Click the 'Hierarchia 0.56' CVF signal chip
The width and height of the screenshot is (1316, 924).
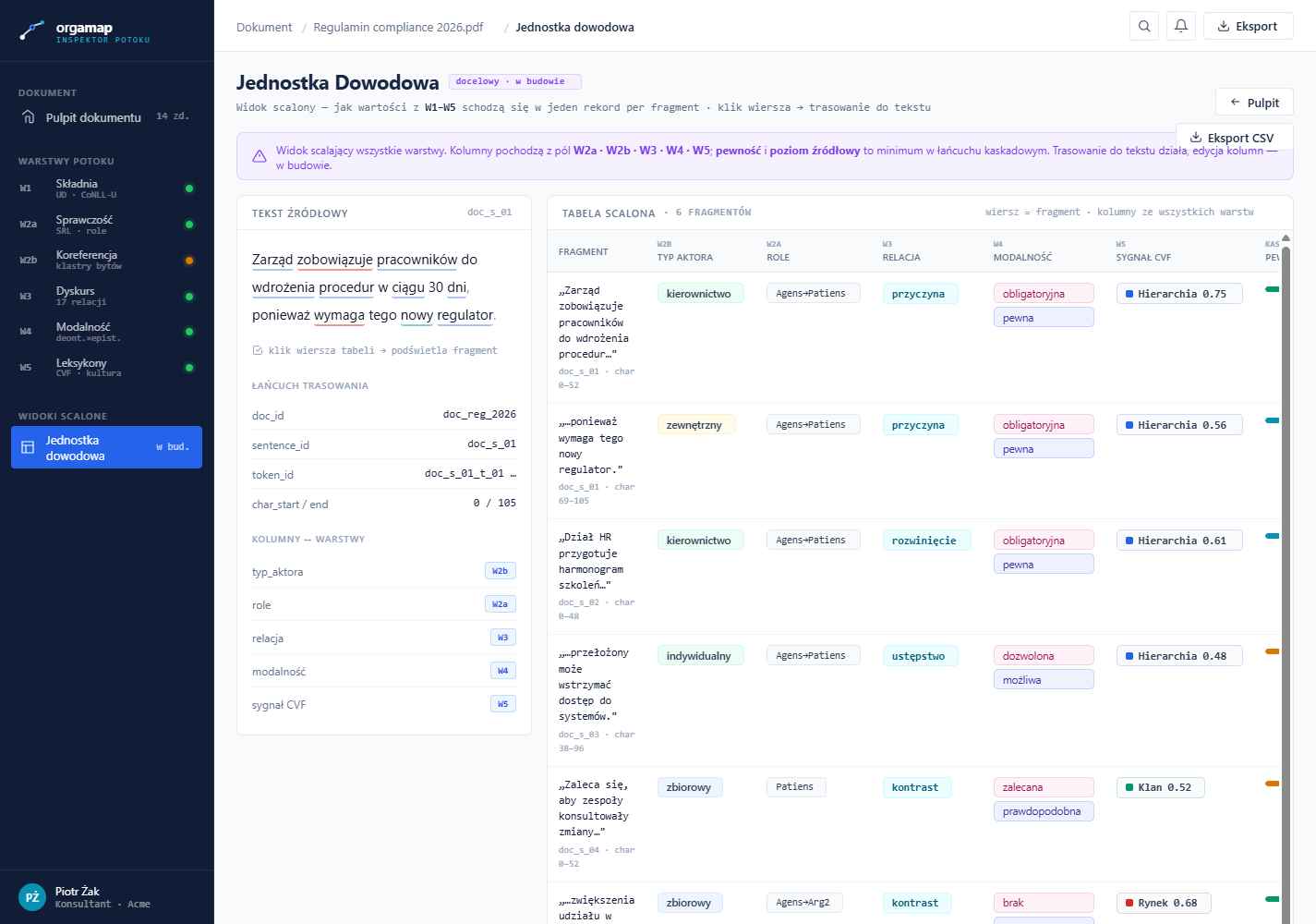click(1179, 425)
